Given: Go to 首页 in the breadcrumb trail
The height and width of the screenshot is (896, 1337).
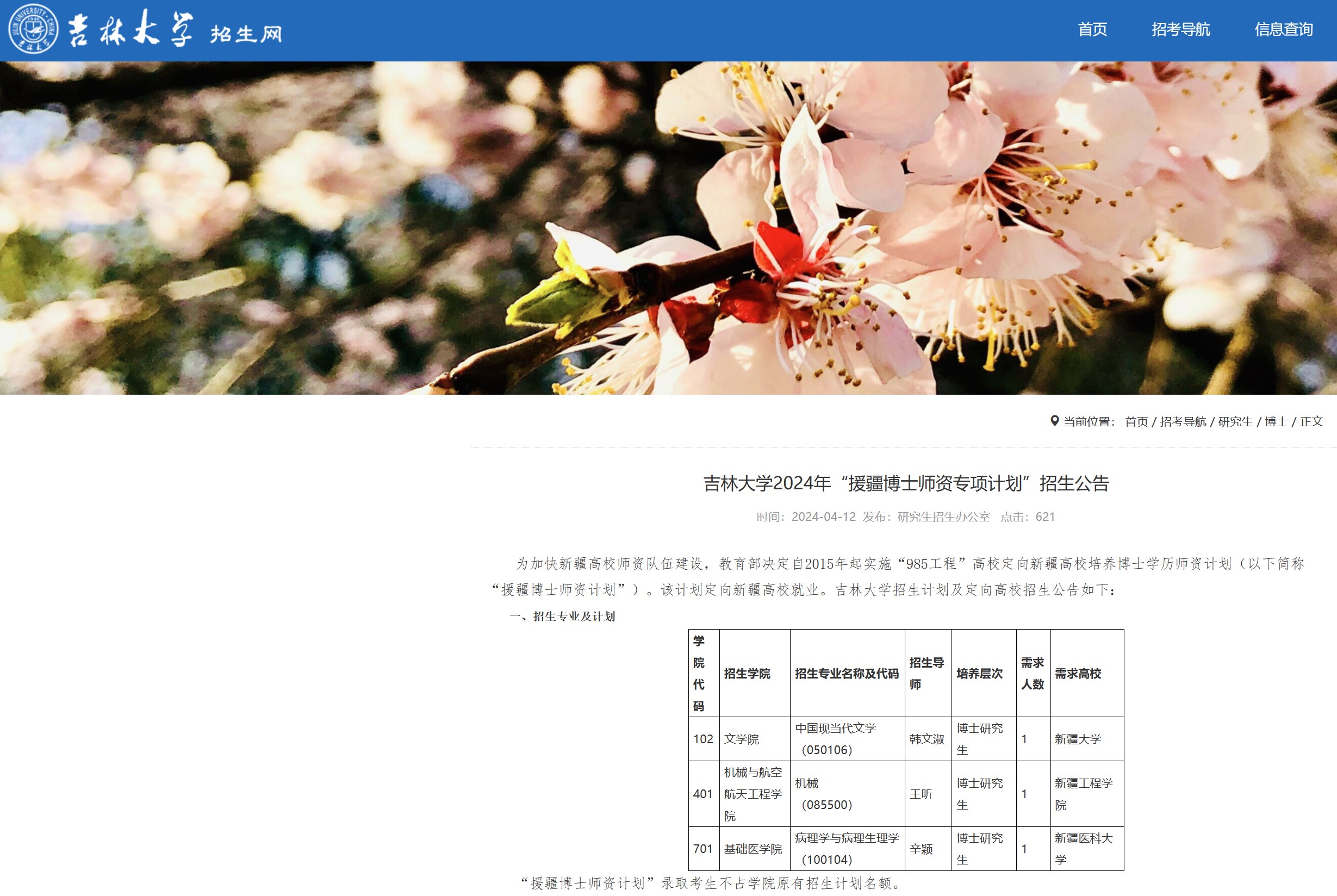Looking at the screenshot, I should pyautogui.click(x=1136, y=422).
